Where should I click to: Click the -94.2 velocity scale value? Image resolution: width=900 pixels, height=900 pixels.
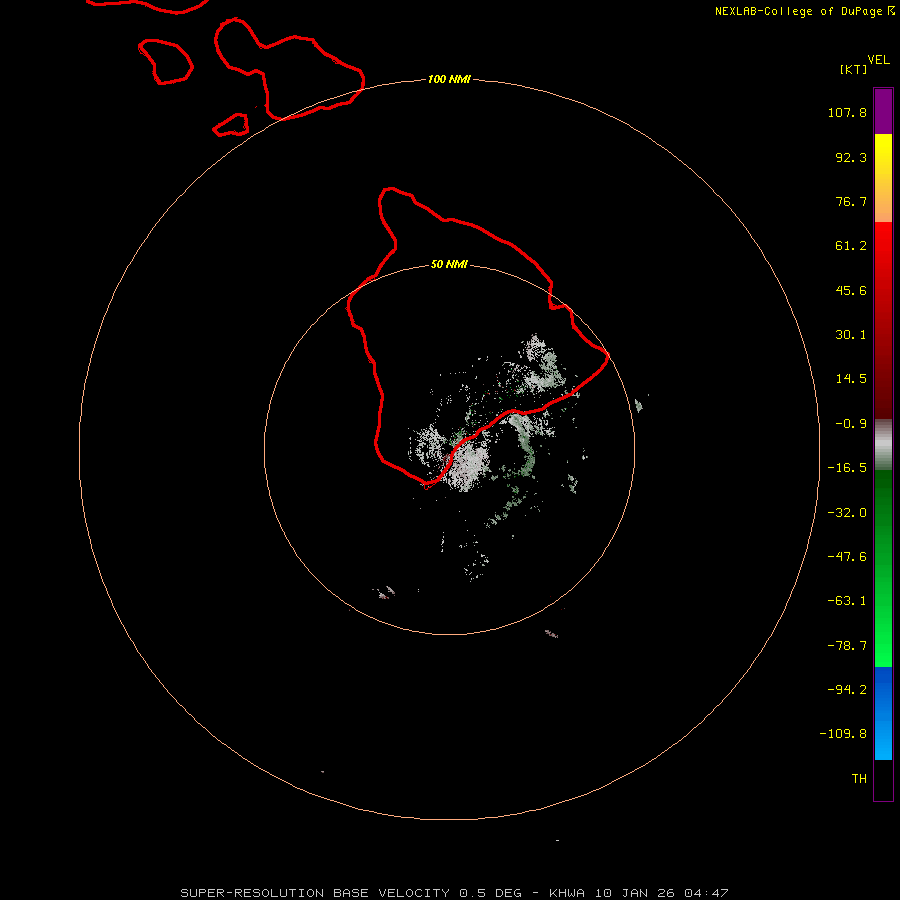(x=847, y=690)
